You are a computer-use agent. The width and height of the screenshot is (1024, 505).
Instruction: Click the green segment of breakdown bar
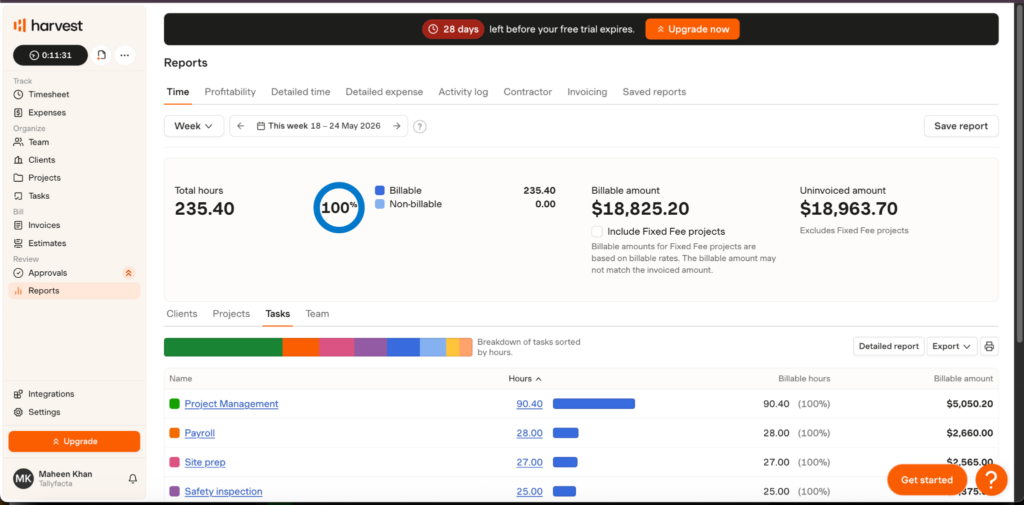click(x=223, y=347)
